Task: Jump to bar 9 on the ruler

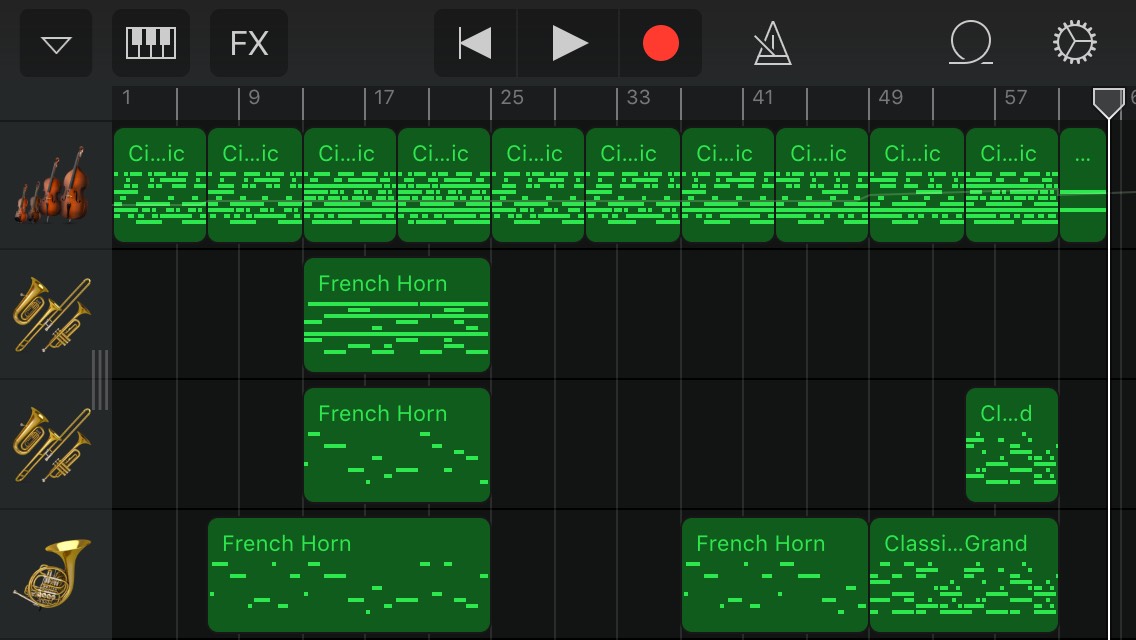Action: (x=254, y=97)
